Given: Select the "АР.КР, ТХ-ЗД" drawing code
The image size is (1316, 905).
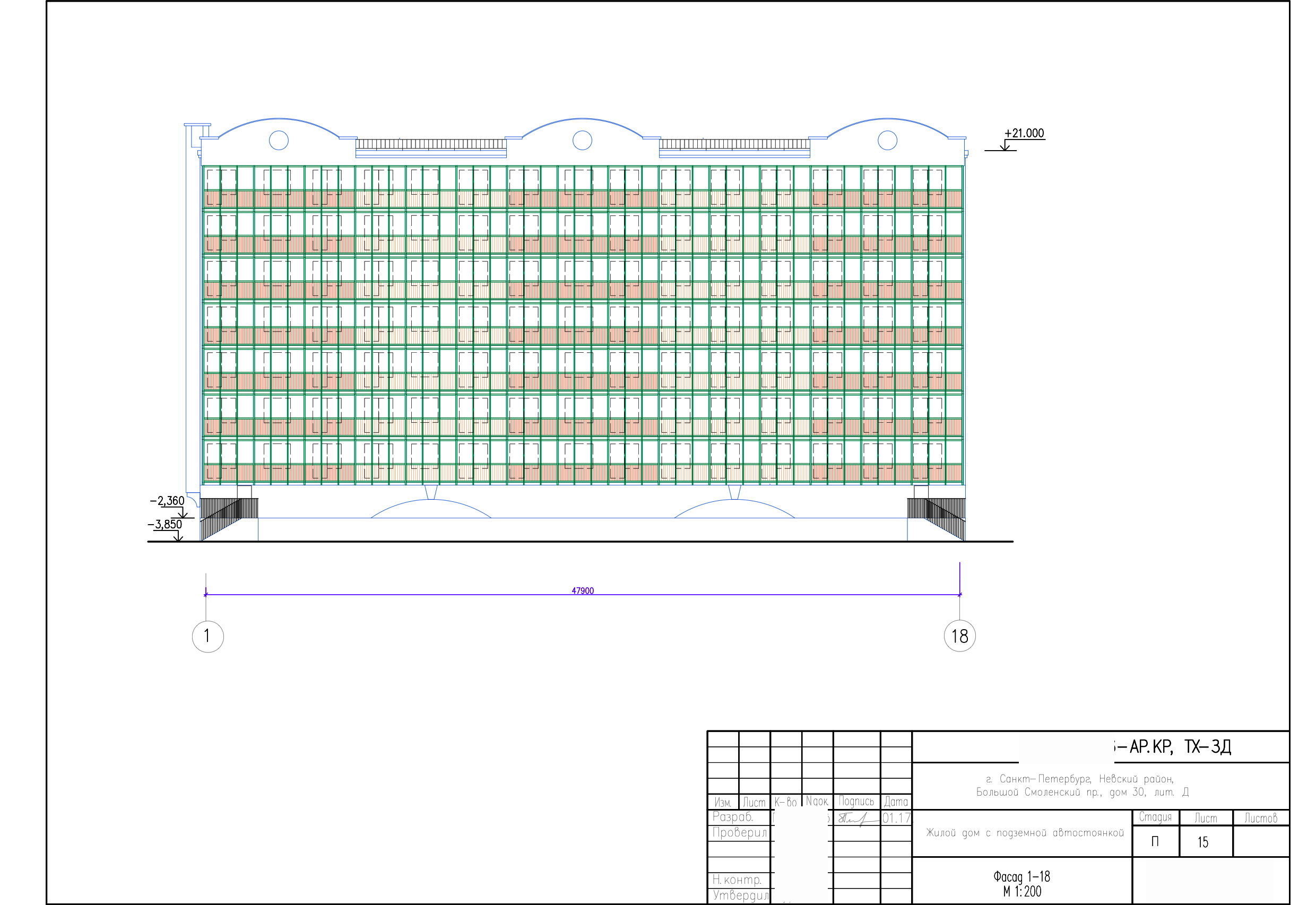Looking at the screenshot, I should click(1180, 747).
